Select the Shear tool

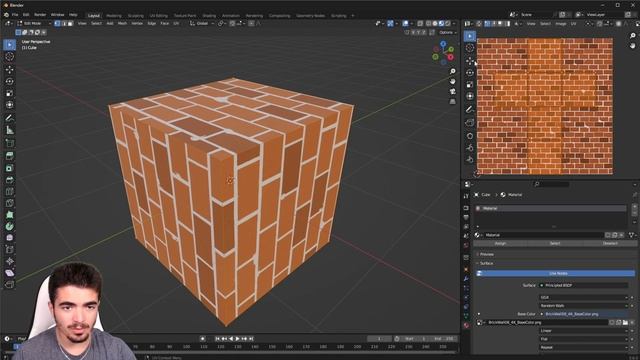click(x=9, y=273)
